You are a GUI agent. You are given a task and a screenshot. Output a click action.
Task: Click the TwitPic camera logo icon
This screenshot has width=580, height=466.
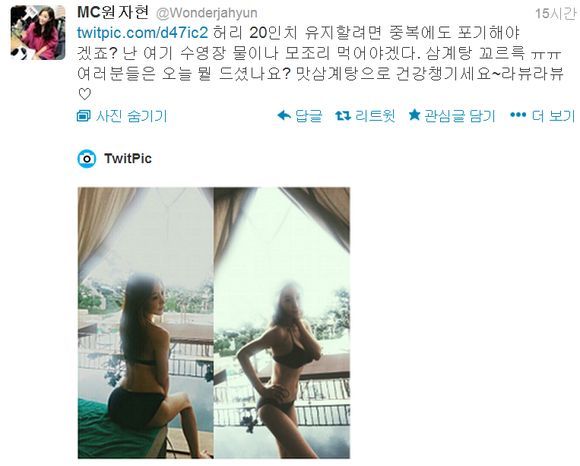pyautogui.click(x=87, y=159)
